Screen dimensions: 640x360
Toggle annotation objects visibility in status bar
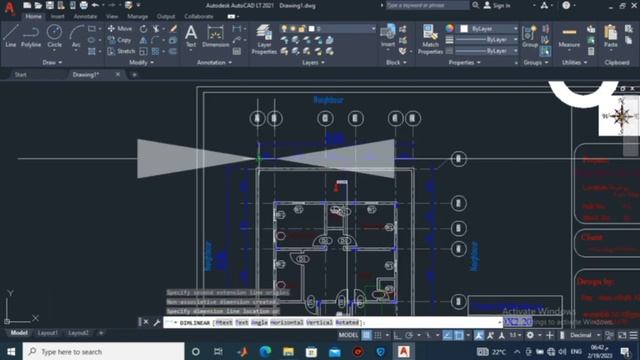(x=478, y=335)
